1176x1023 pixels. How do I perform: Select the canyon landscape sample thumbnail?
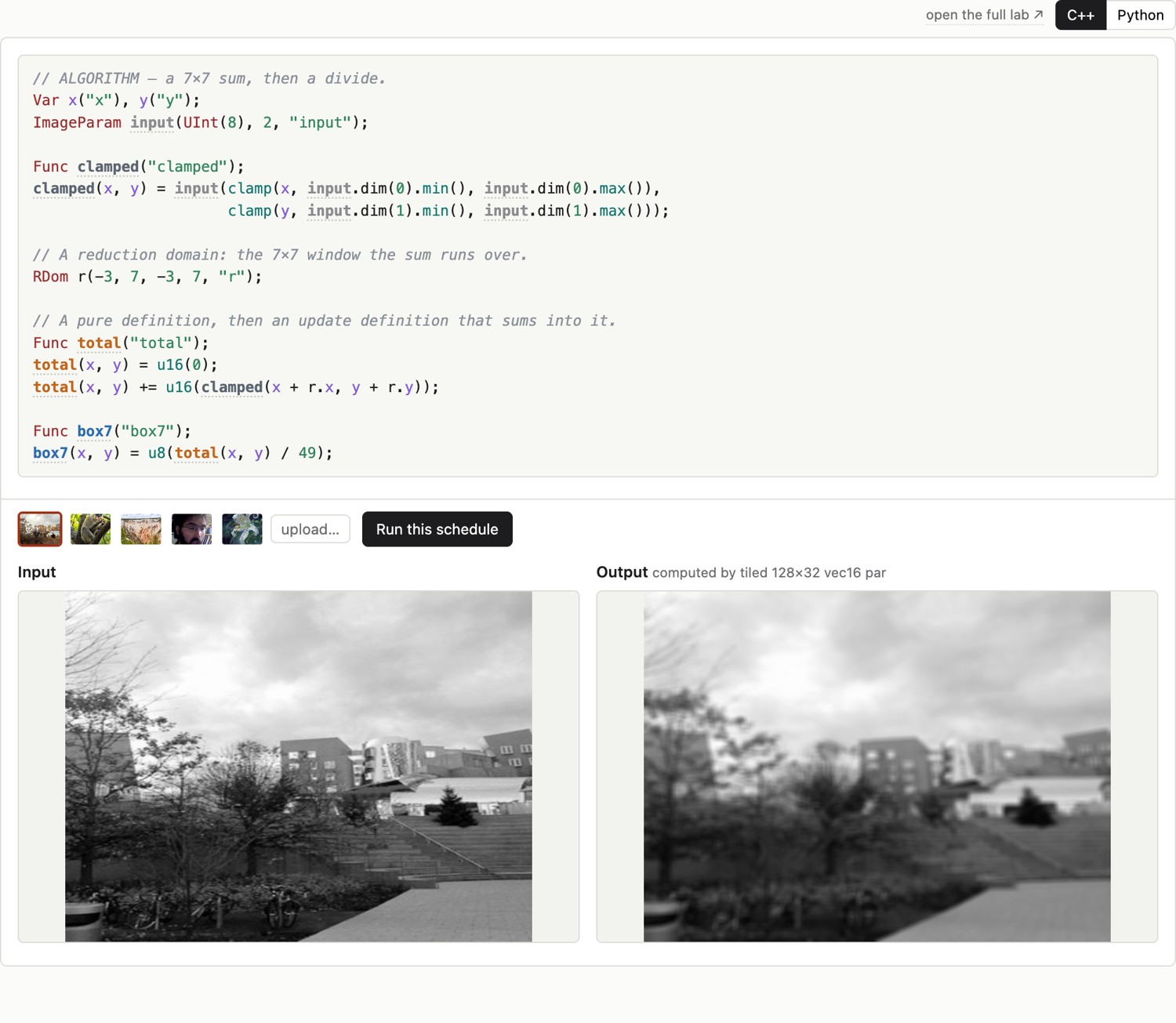141,529
